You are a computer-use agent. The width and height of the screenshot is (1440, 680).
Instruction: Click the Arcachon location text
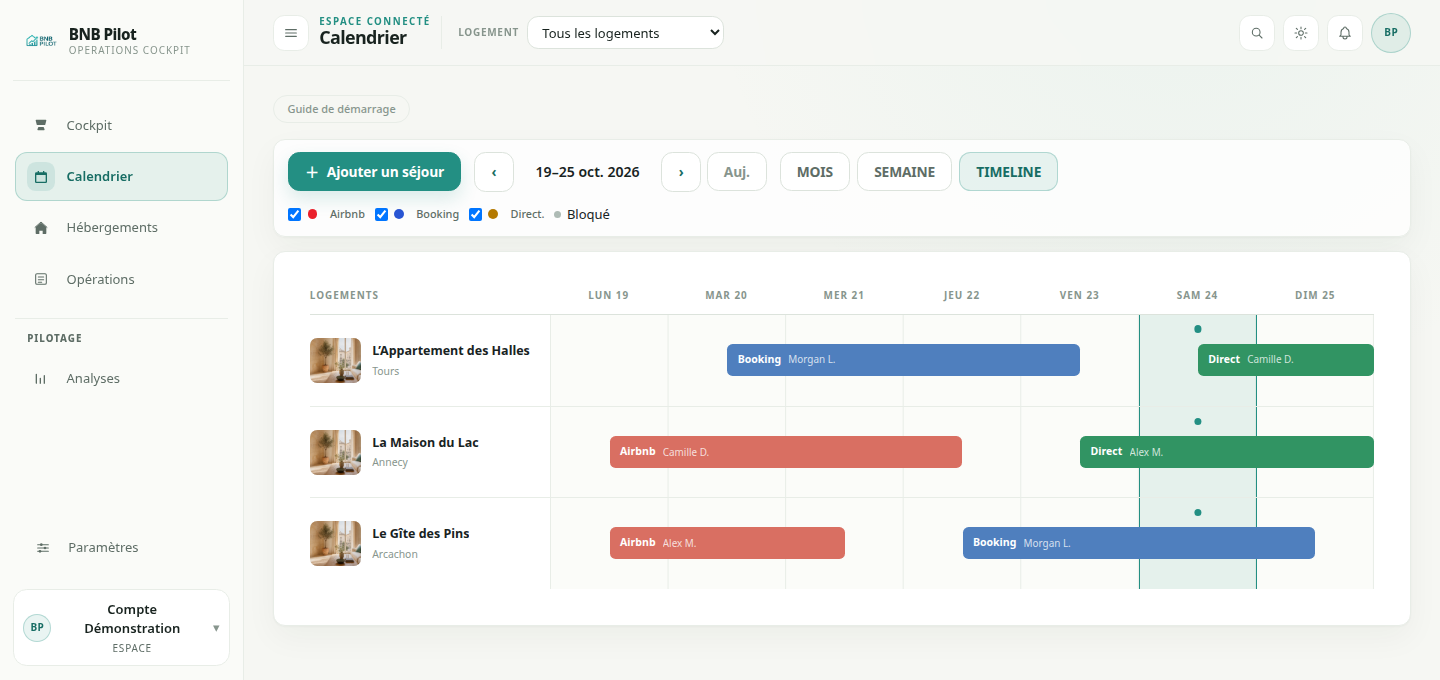click(395, 554)
